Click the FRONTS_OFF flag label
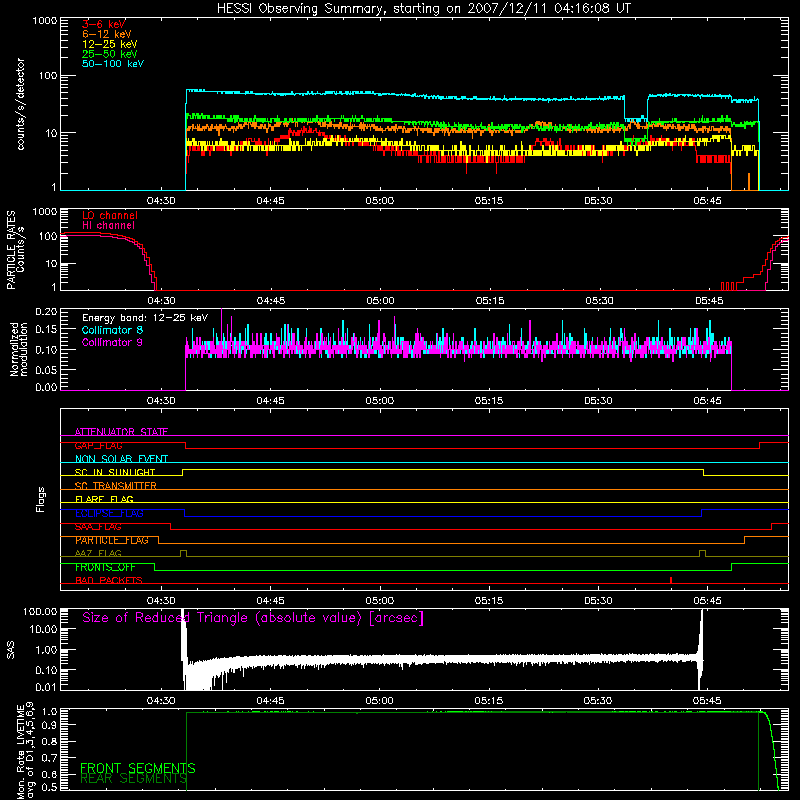 [105, 567]
